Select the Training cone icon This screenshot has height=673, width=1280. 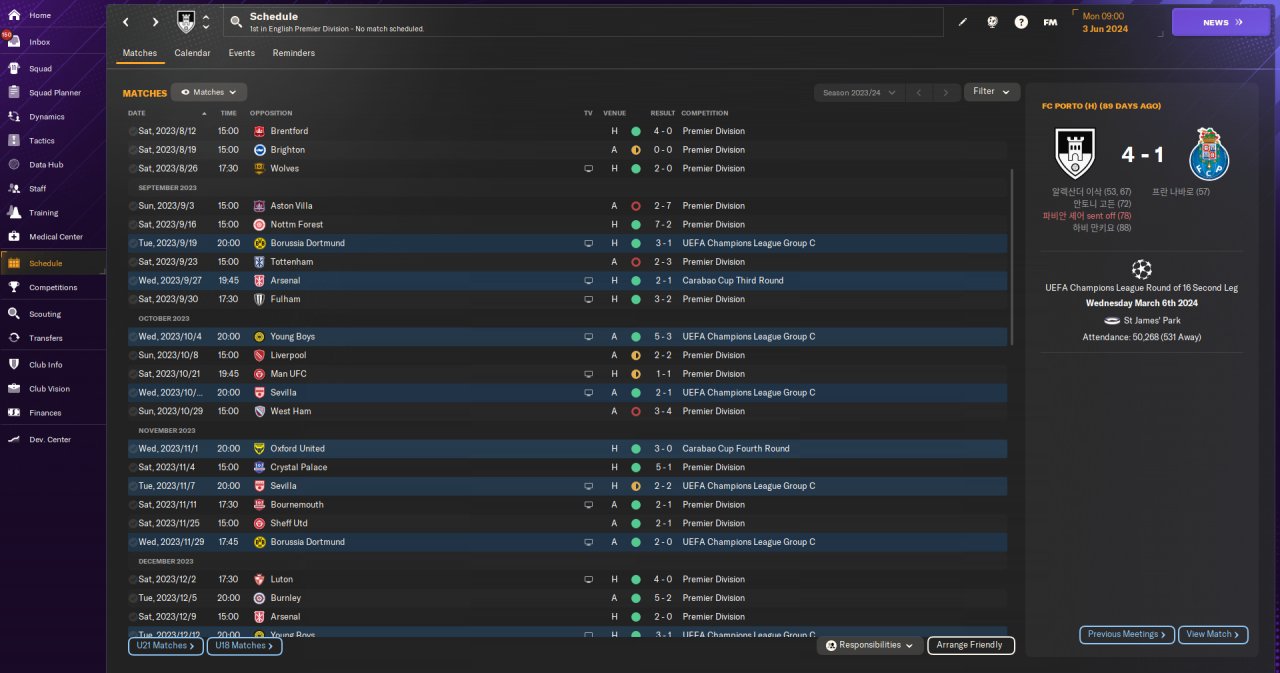click(x=14, y=213)
